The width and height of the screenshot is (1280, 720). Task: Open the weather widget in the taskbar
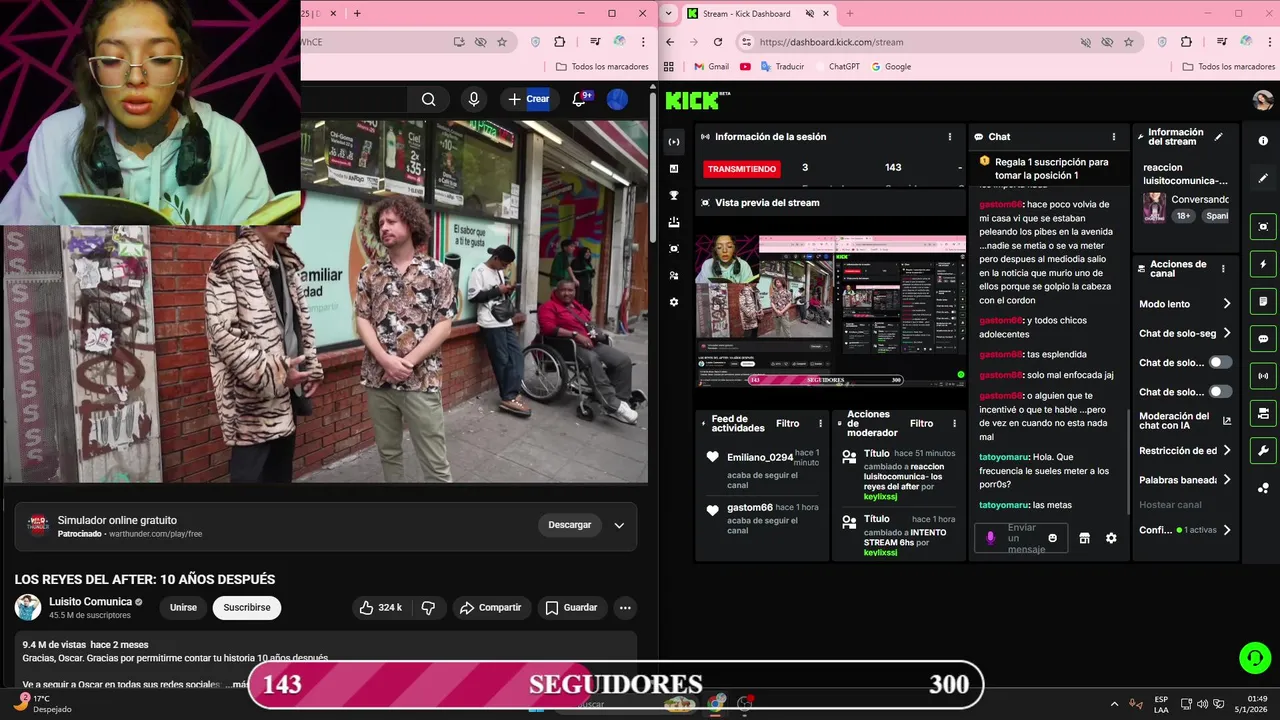click(x=42, y=704)
